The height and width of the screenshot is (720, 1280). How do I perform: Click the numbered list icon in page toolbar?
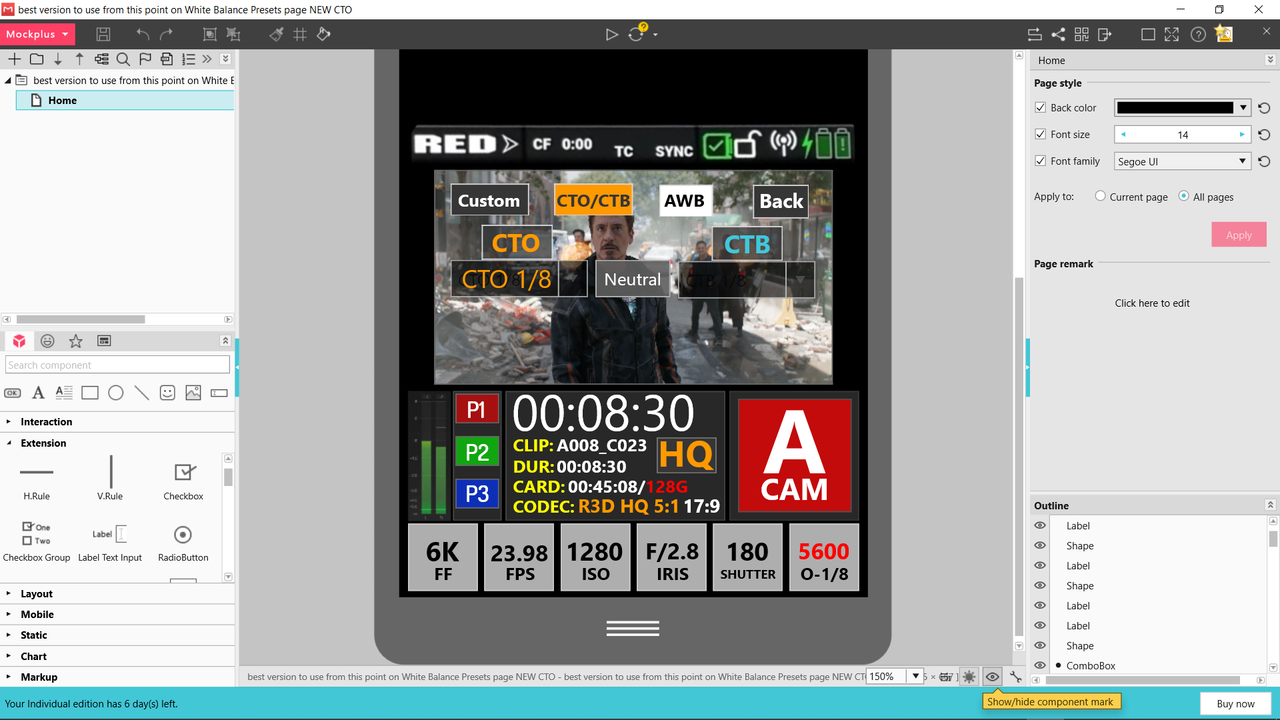point(189,59)
